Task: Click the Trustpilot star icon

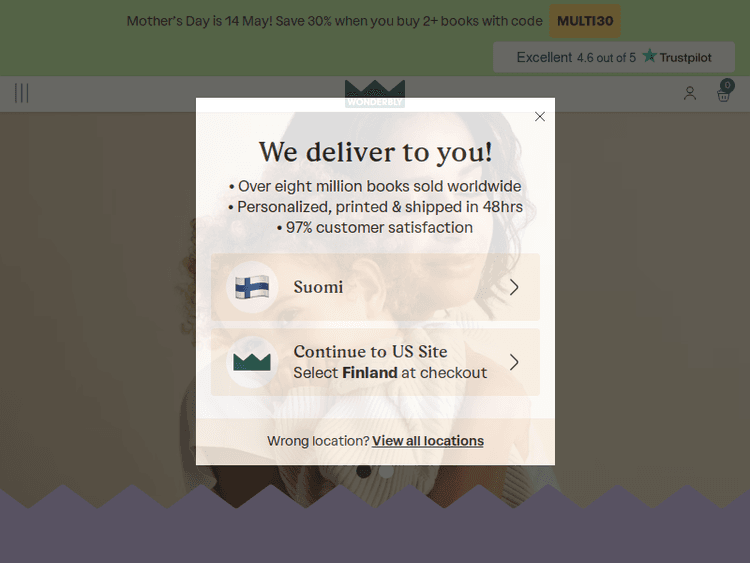Action: pyautogui.click(x=649, y=56)
